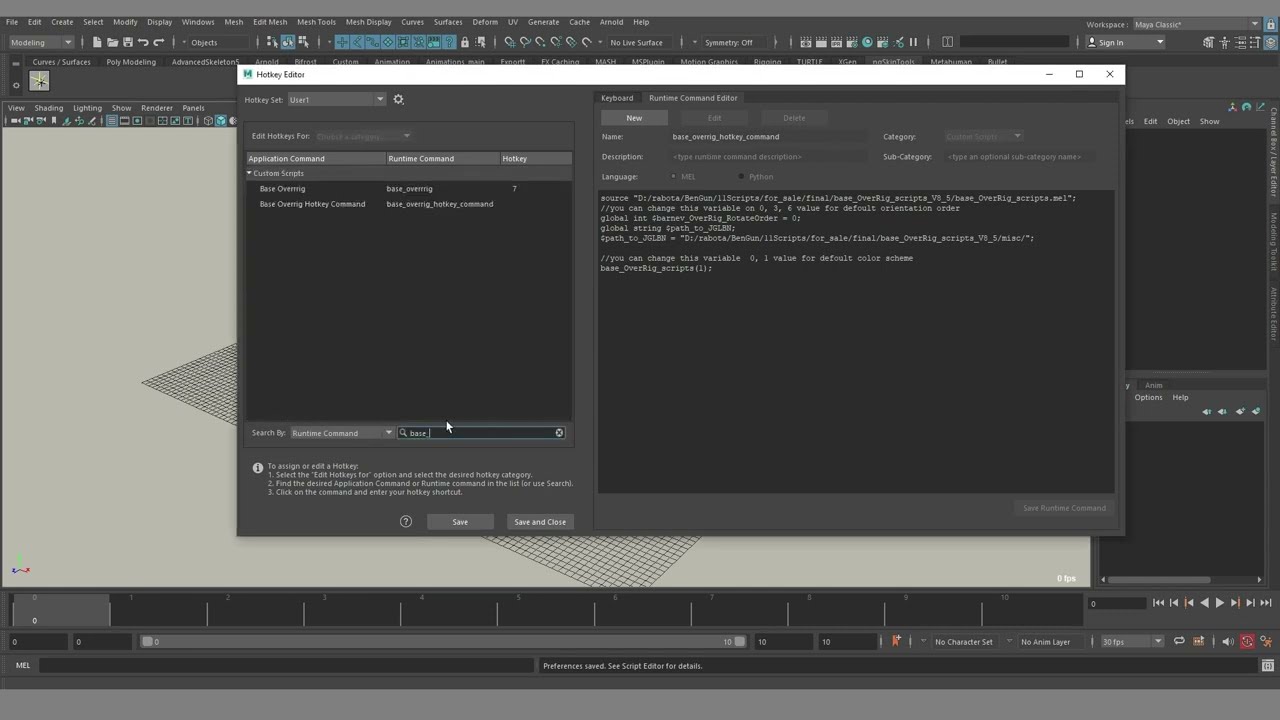Click the Delete runtime command button
The width and height of the screenshot is (1280, 720).
tap(794, 118)
